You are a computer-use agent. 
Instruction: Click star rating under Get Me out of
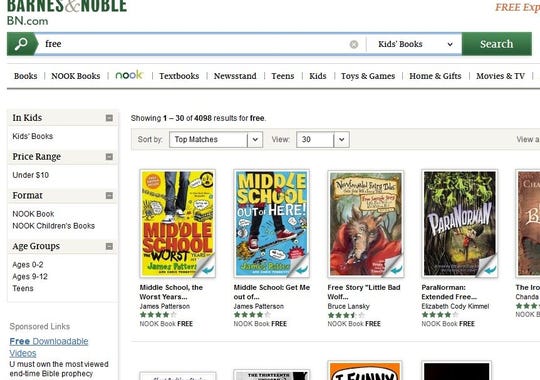tap(252, 315)
